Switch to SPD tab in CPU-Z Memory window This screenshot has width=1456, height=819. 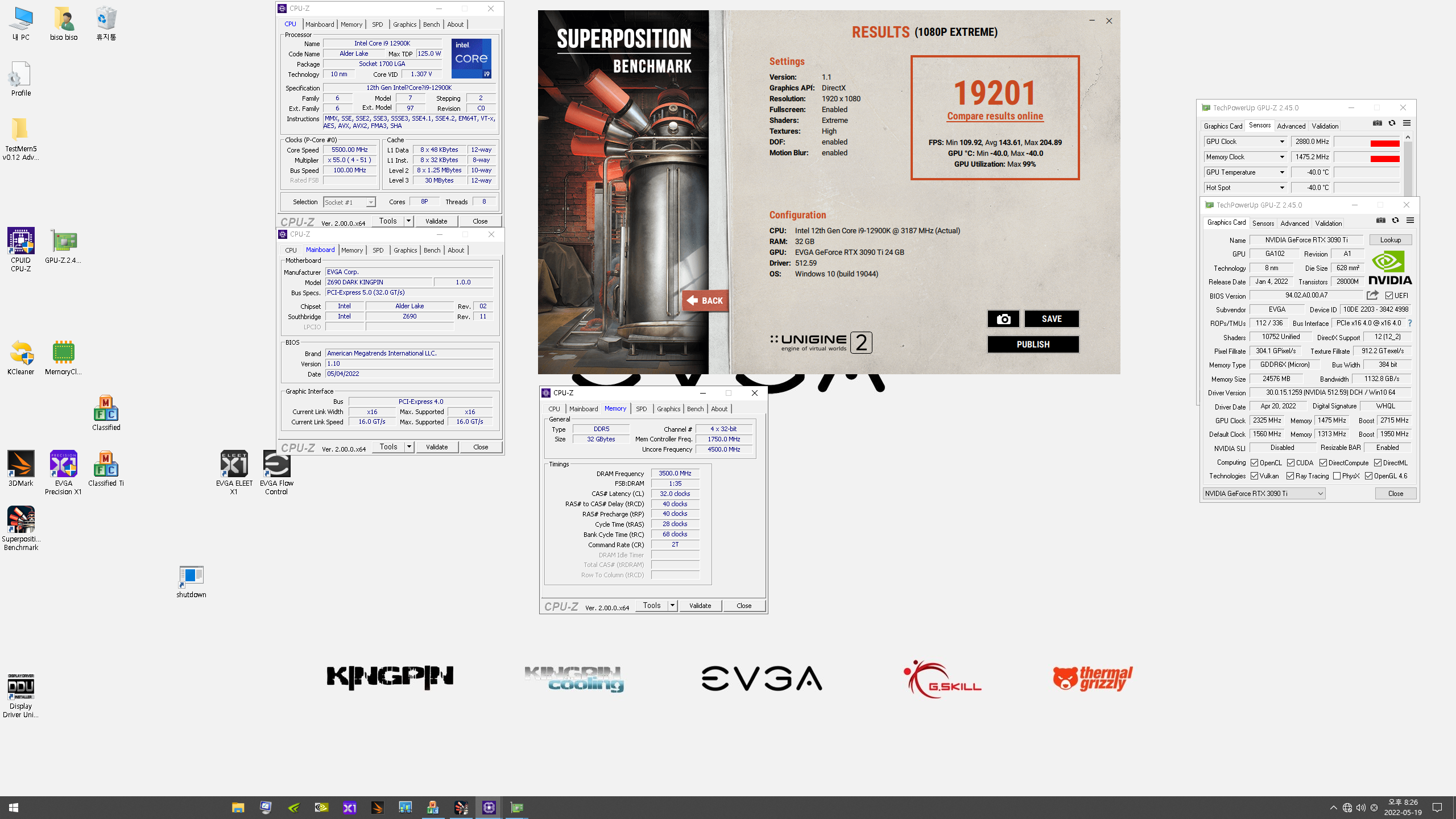(x=641, y=409)
